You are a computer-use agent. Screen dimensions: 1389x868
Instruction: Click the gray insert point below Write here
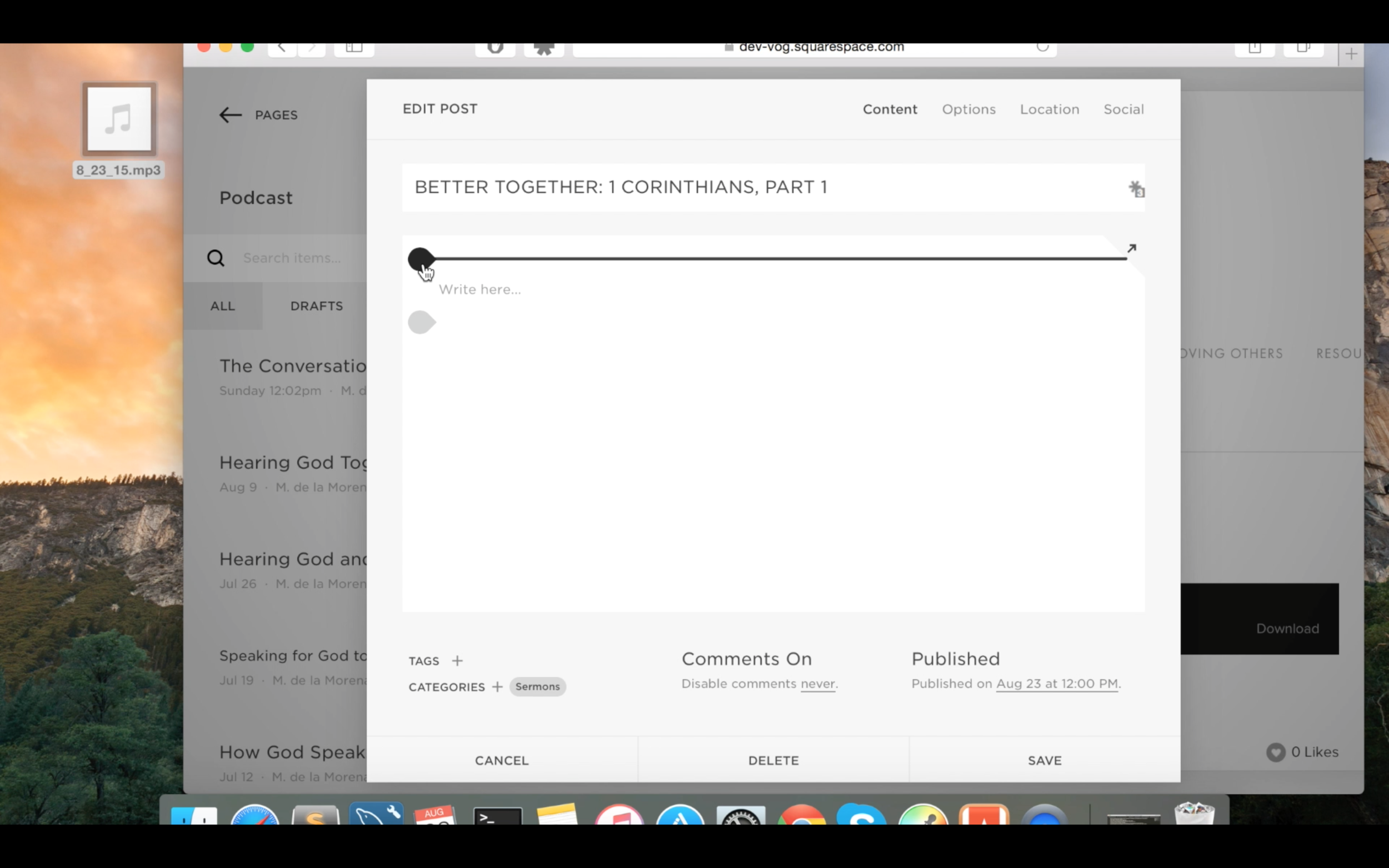point(422,322)
